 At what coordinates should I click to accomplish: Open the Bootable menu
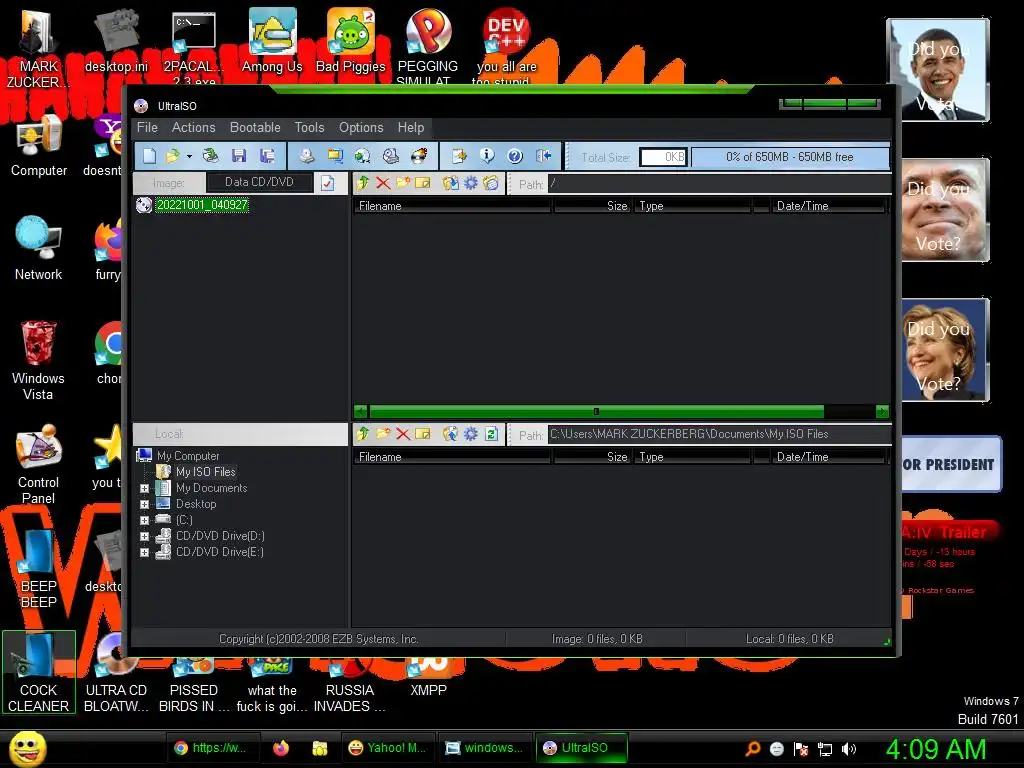[x=255, y=127]
